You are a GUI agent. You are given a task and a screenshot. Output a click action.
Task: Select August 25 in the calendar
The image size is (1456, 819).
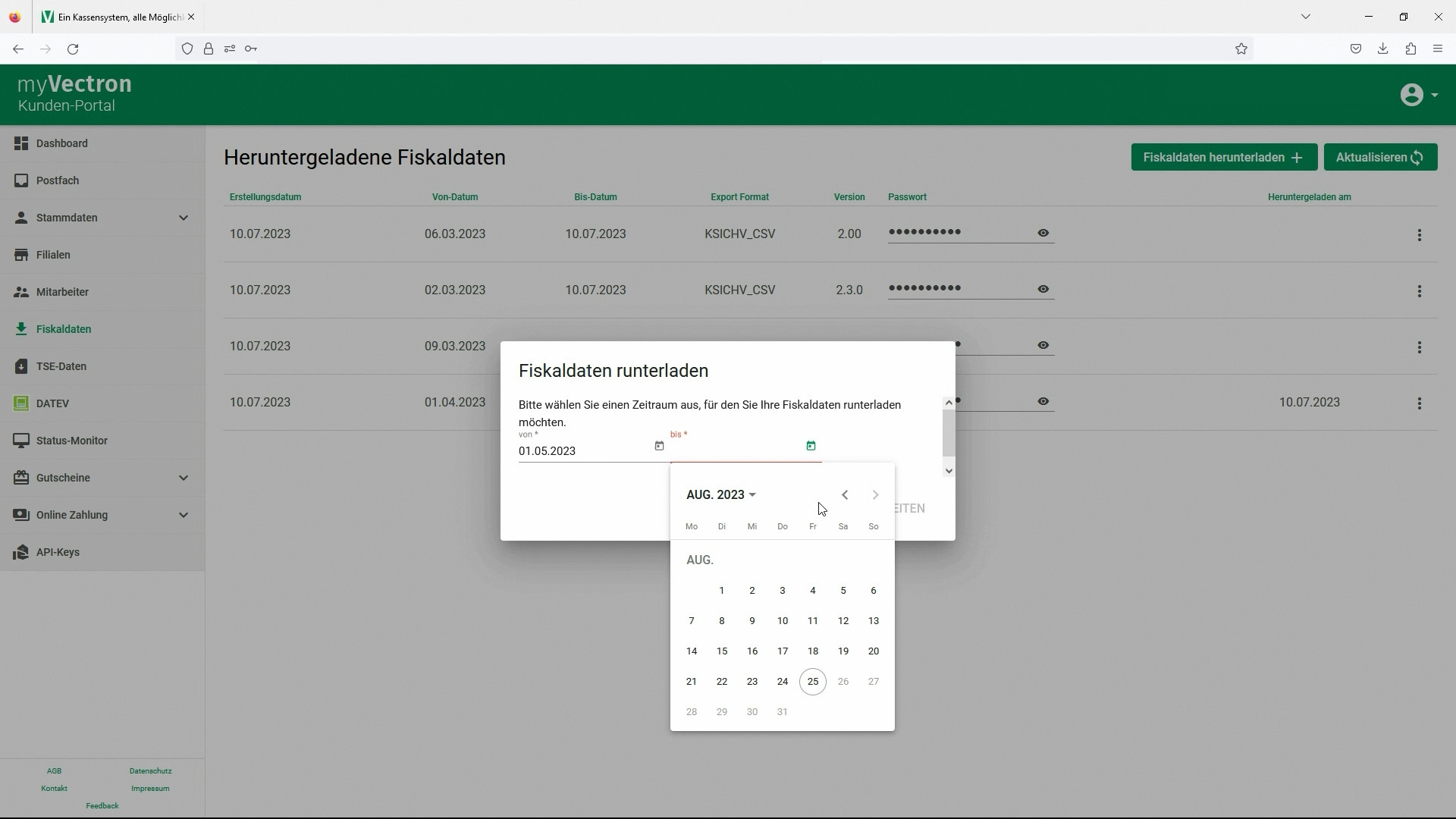(x=813, y=682)
